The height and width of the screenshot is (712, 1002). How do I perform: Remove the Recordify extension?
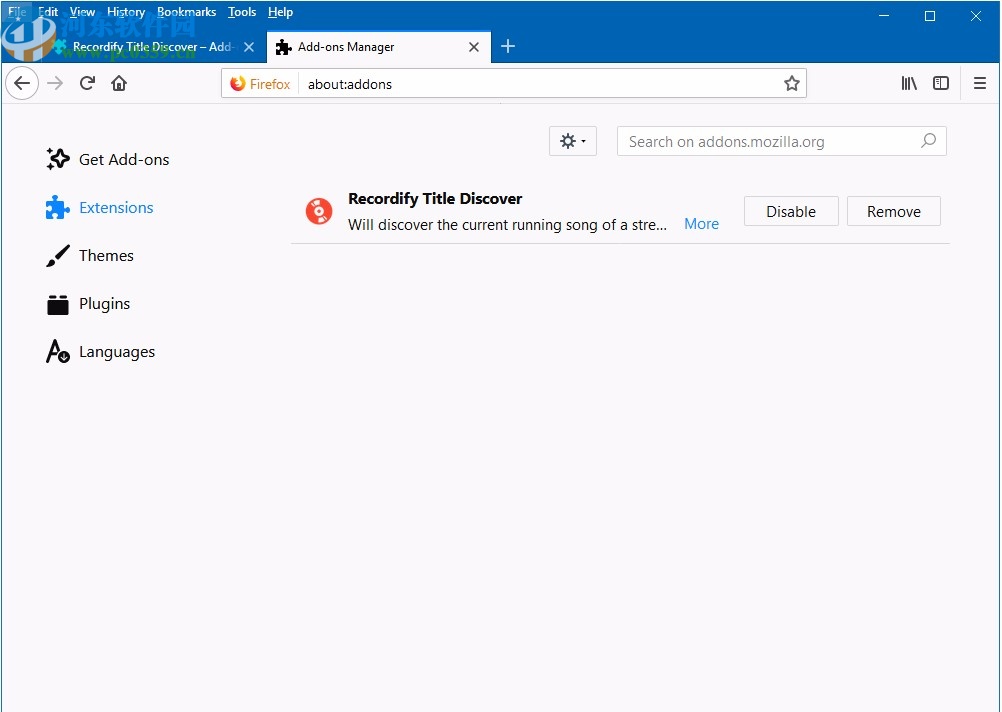point(893,211)
